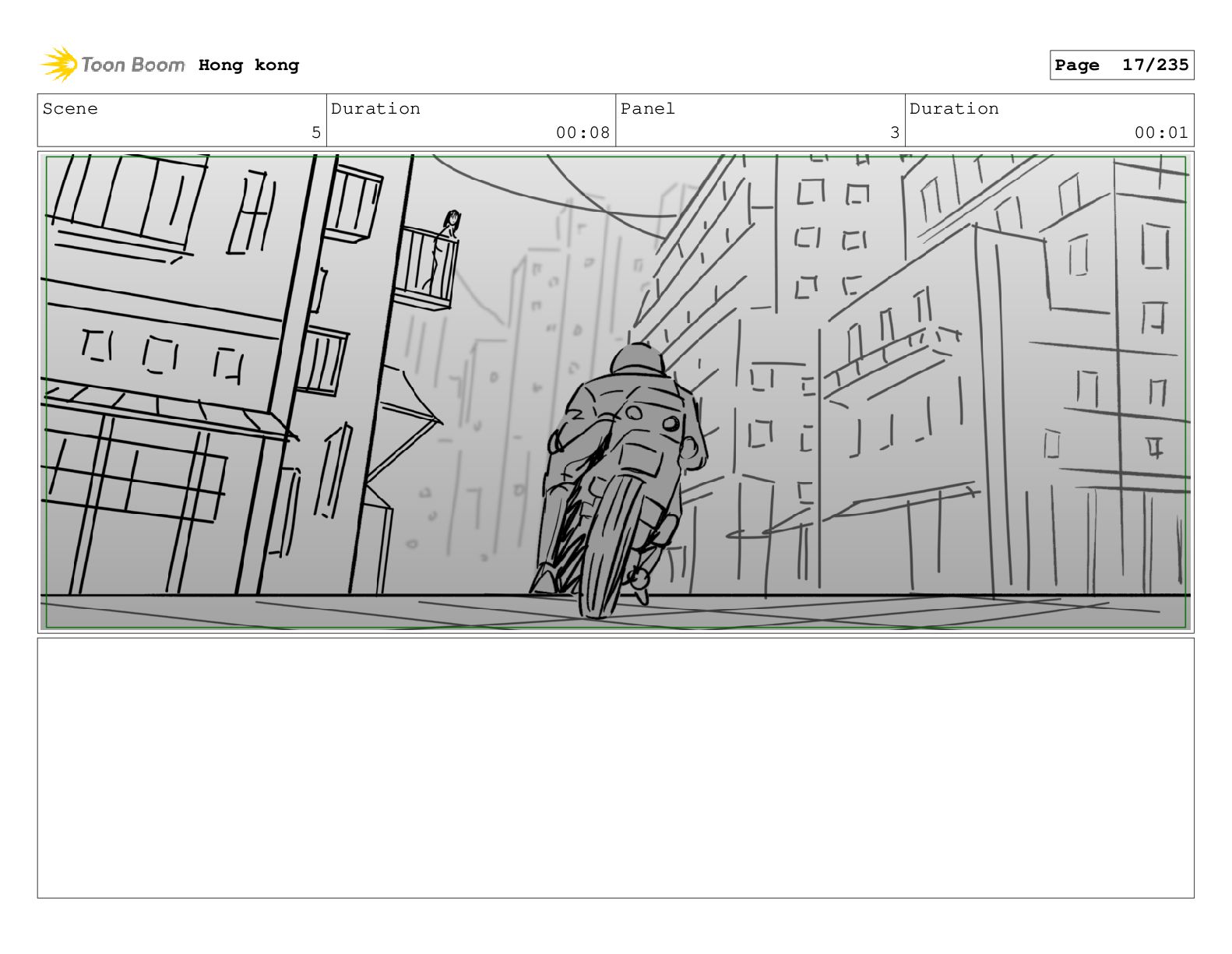Click scene duration value '00:08'
This screenshot has width=1232, height=954.
pyautogui.click(x=583, y=132)
